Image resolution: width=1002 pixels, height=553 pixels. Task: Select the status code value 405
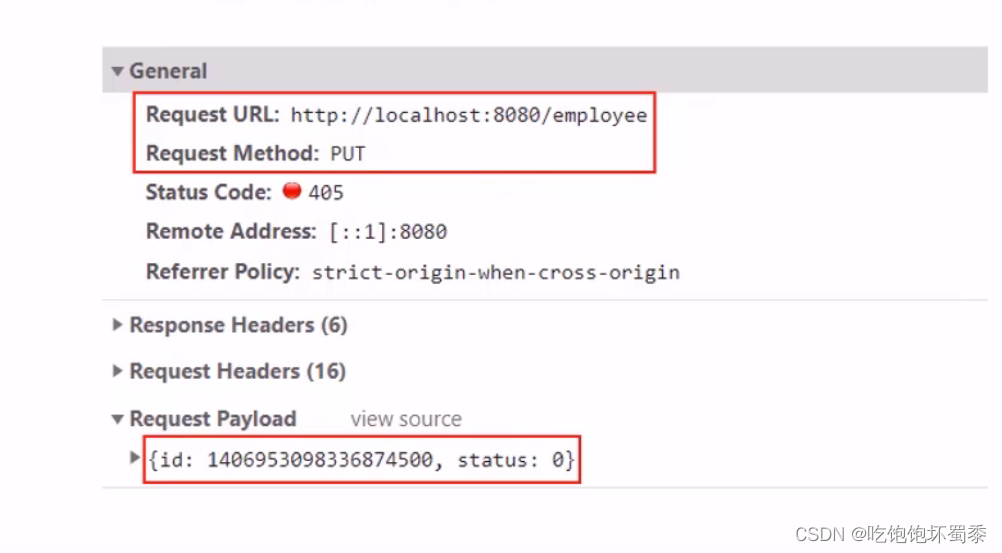point(326,192)
